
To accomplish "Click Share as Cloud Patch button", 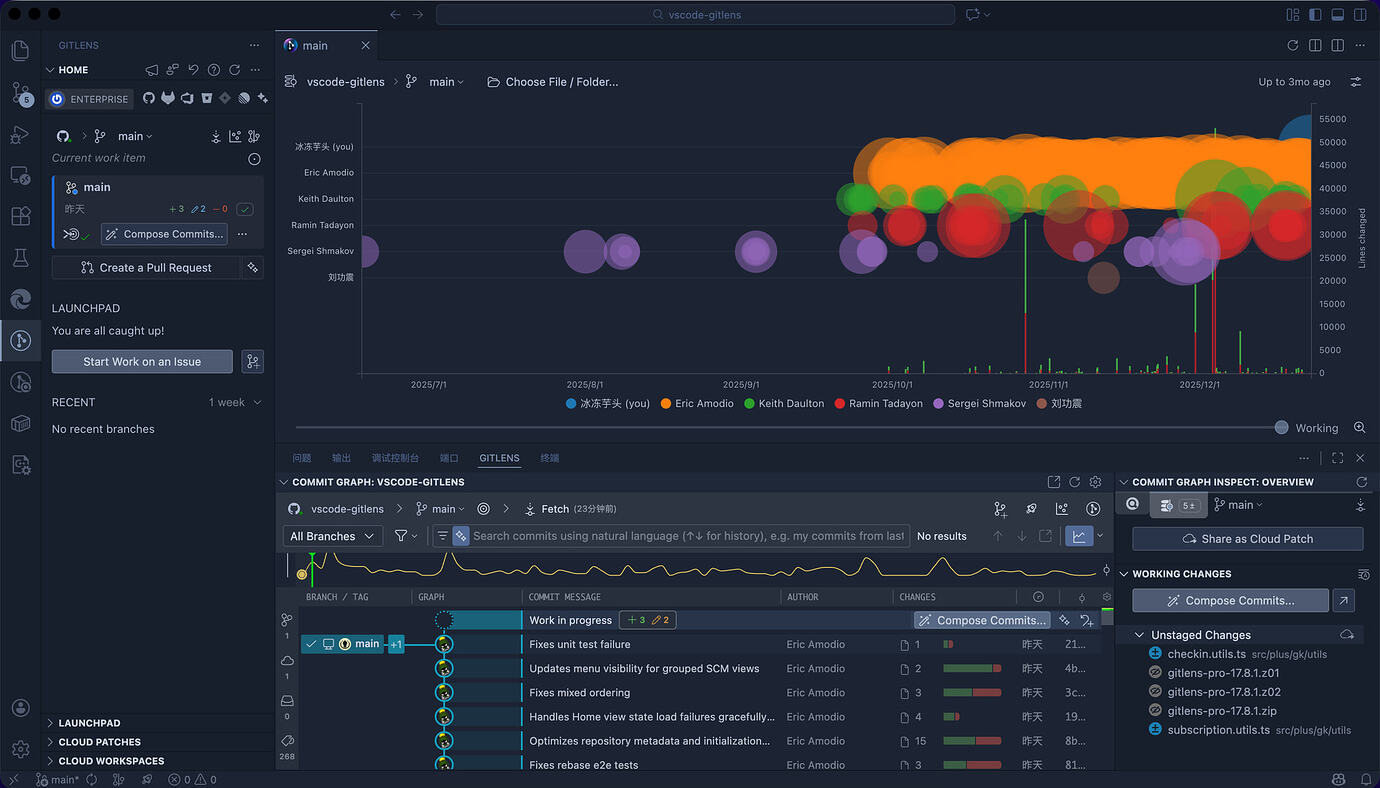I will tap(1247, 539).
